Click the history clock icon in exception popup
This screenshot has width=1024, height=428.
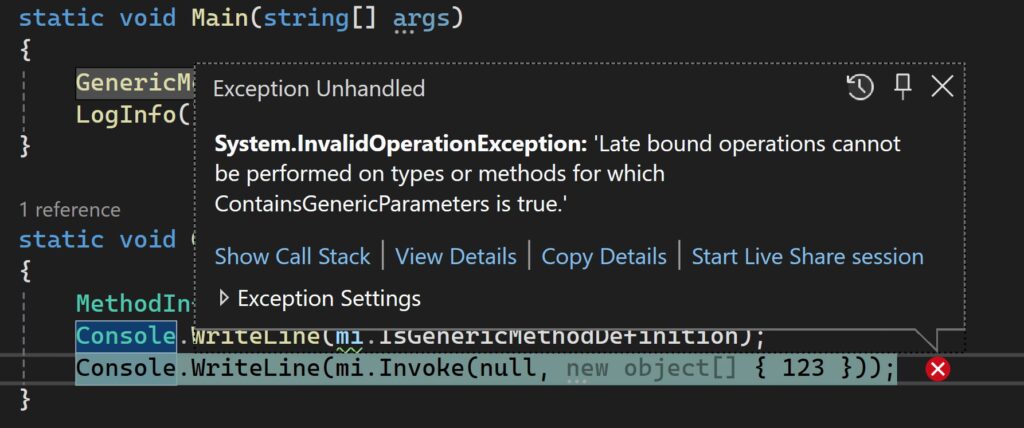pos(860,88)
